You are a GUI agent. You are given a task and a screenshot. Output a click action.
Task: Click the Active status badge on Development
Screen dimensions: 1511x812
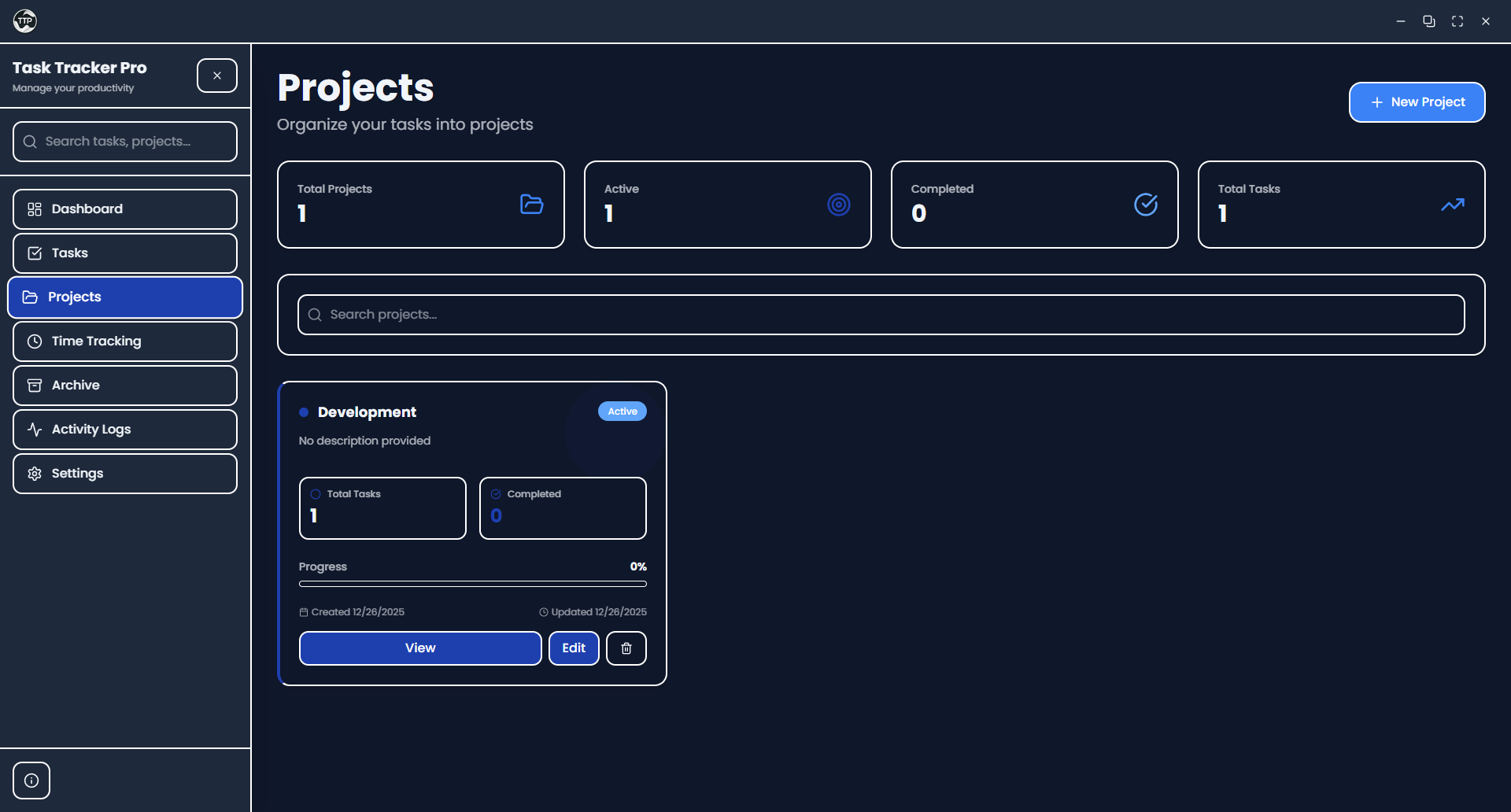coord(622,411)
